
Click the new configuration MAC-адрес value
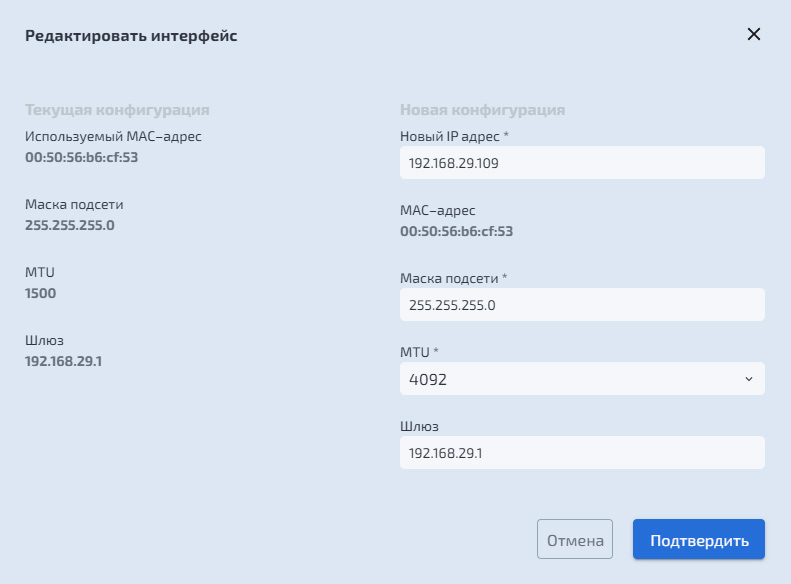[x=457, y=231]
